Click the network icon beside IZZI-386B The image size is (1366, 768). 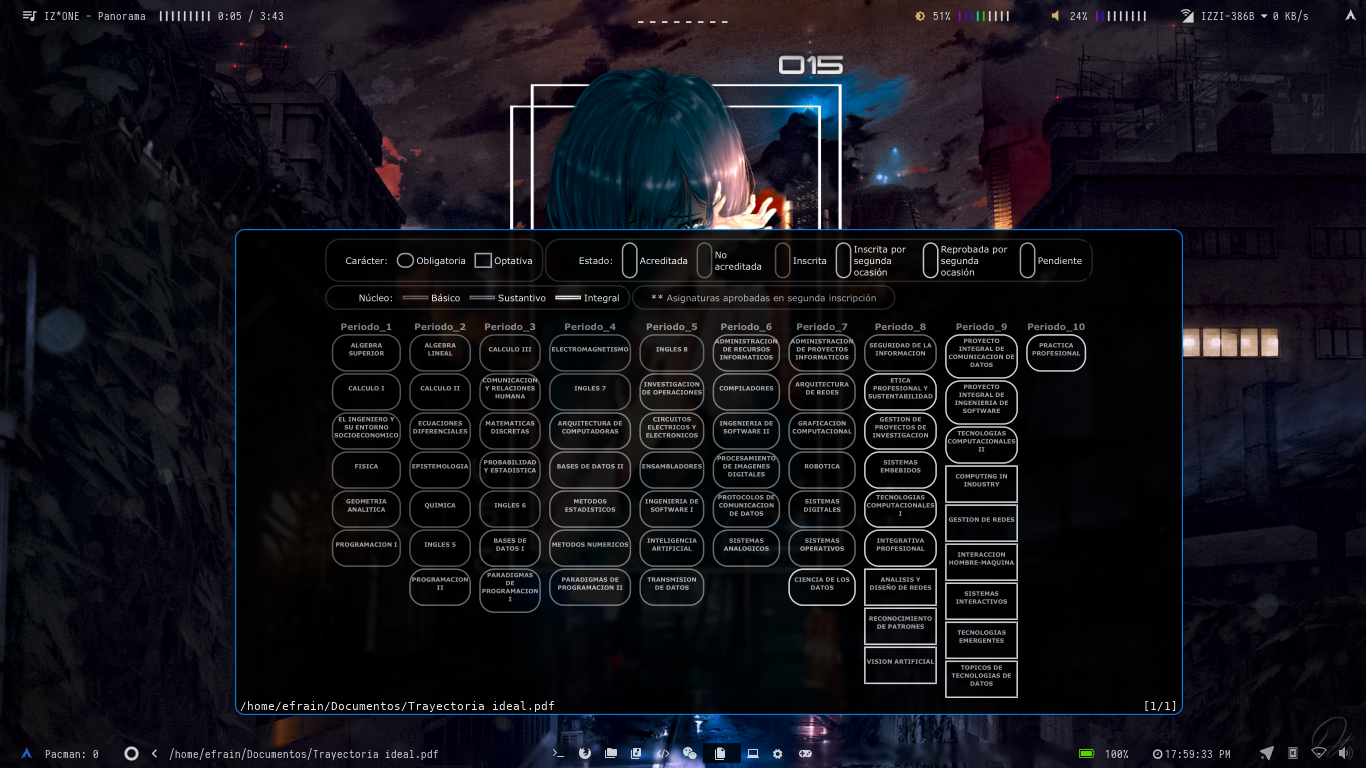tap(1187, 16)
